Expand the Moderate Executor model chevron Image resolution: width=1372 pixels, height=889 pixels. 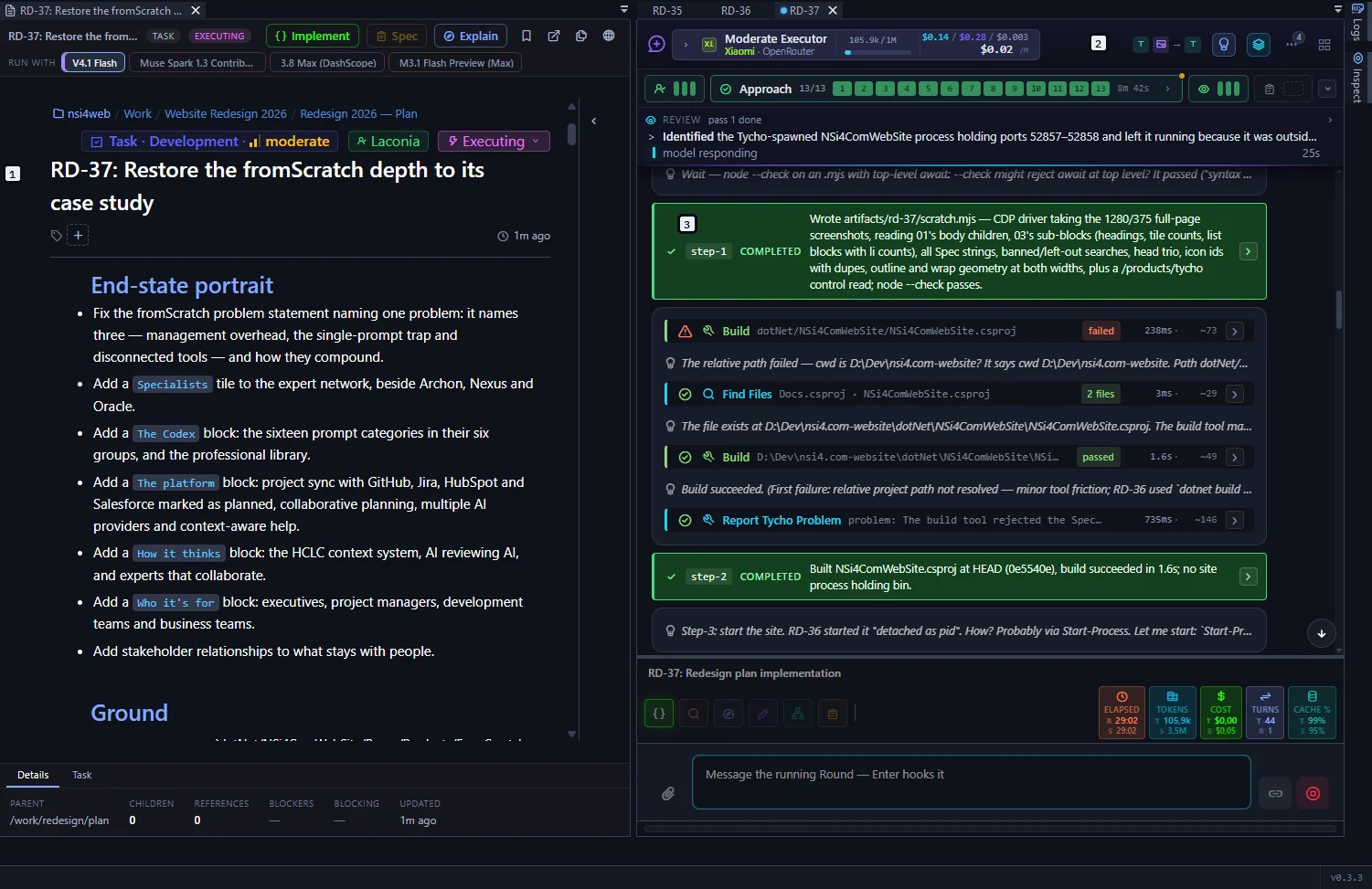pos(686,44)
